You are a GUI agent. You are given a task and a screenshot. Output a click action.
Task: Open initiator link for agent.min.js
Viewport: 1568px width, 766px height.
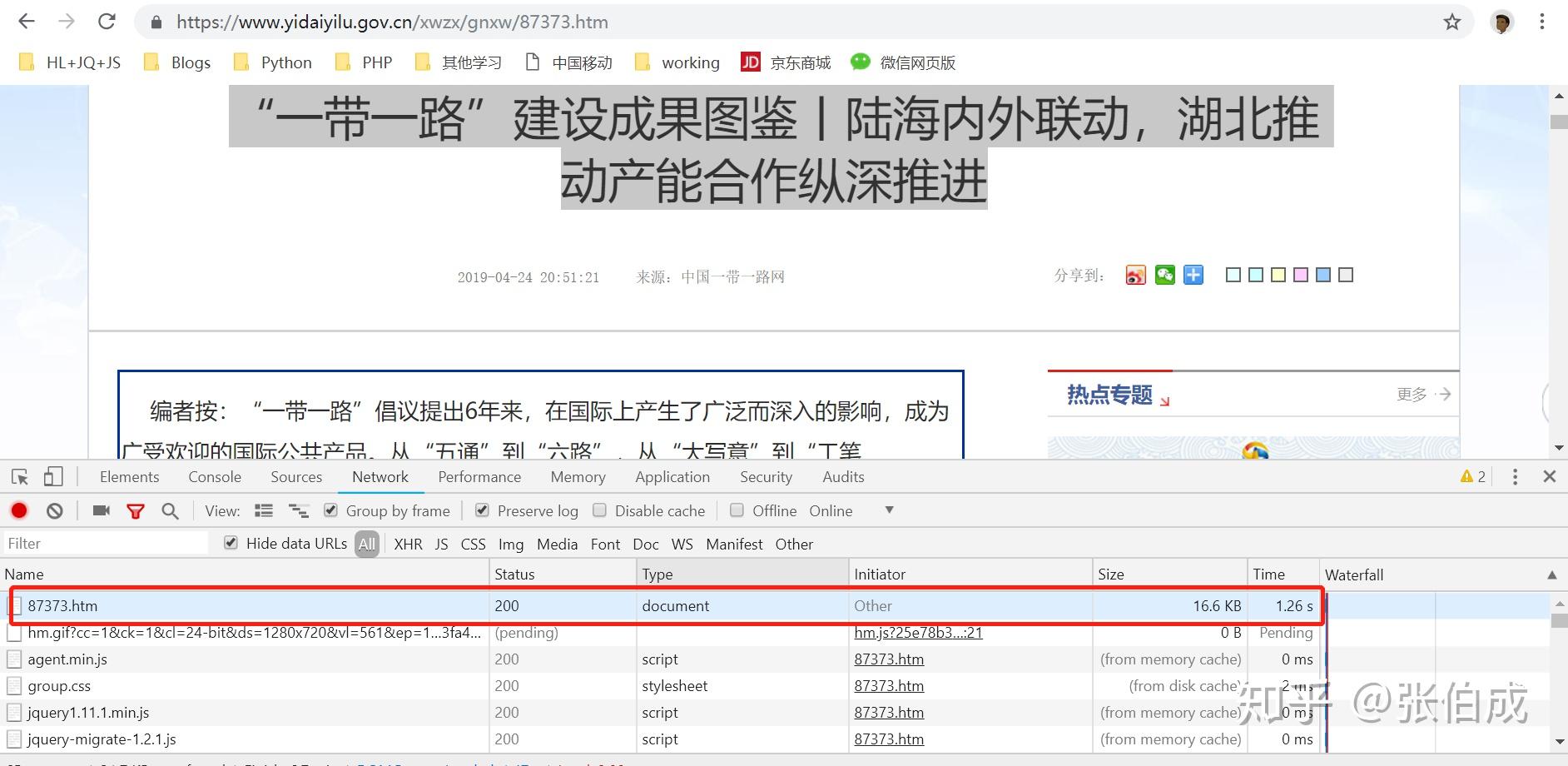[889, 659]
